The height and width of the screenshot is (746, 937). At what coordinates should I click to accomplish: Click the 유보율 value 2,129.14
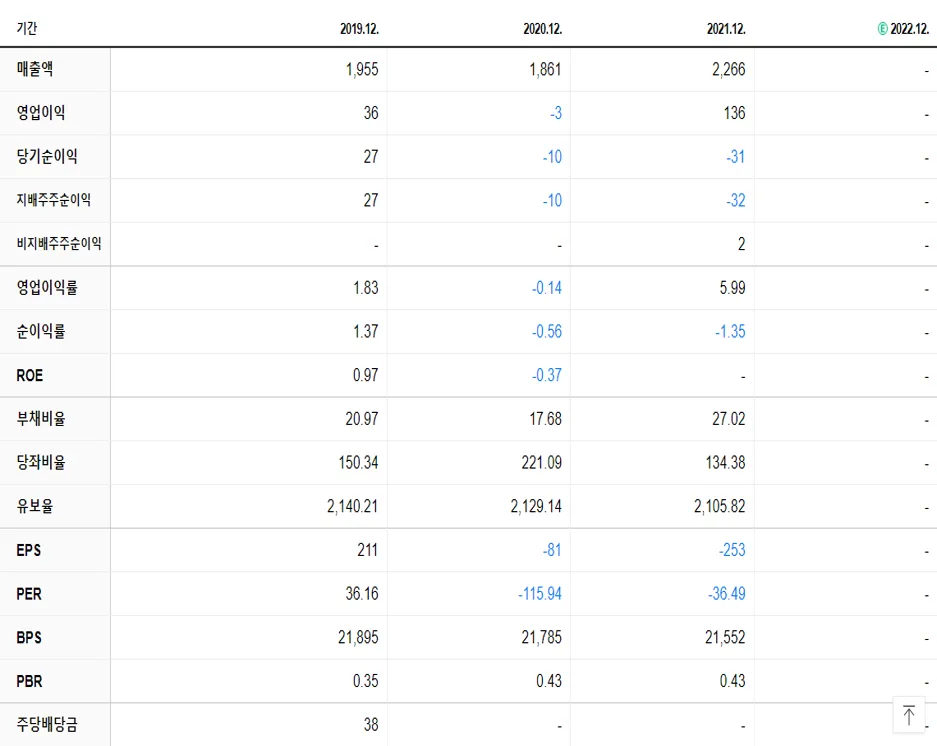coord(536,506)
